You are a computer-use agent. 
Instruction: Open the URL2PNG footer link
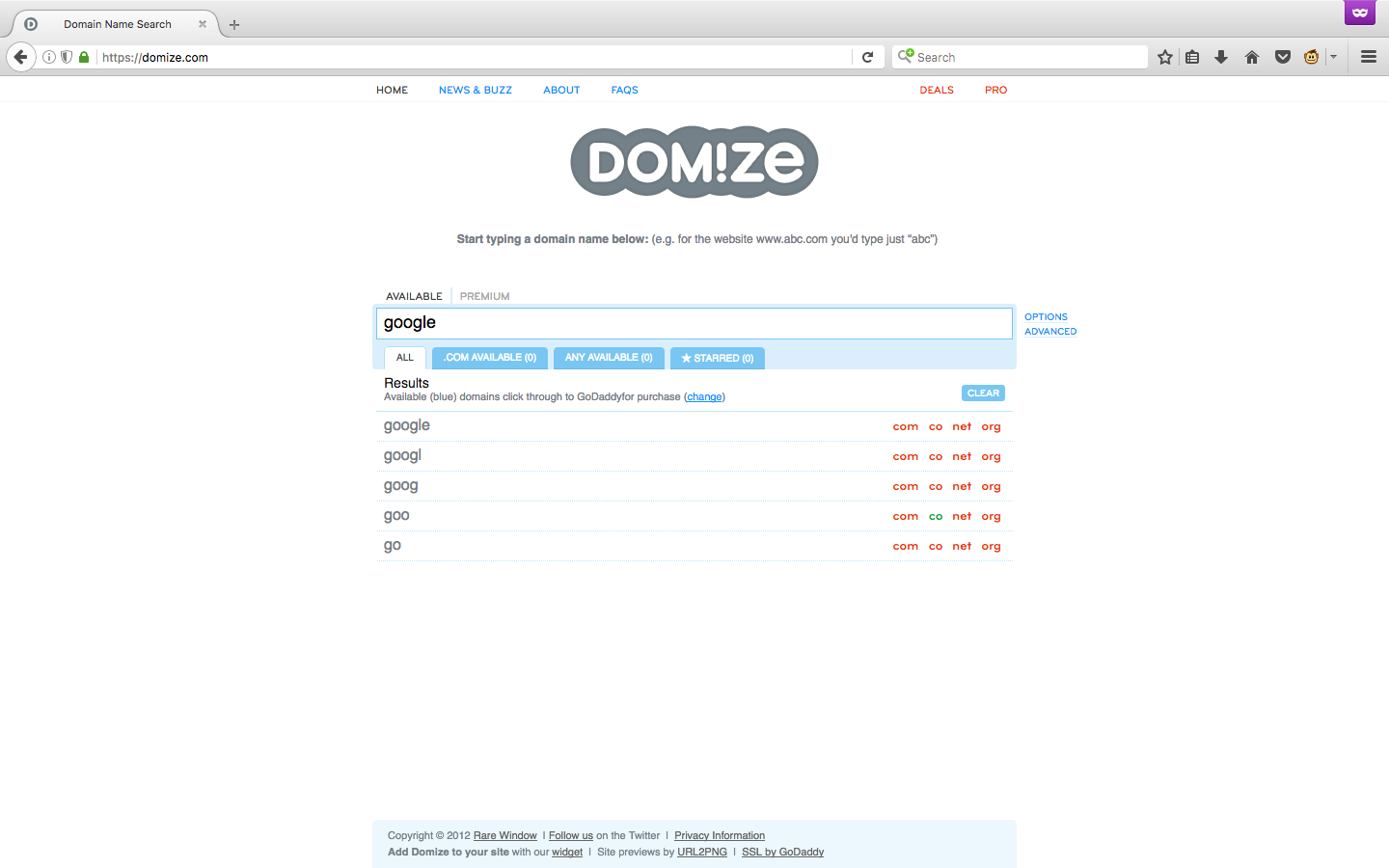point(702,852)
